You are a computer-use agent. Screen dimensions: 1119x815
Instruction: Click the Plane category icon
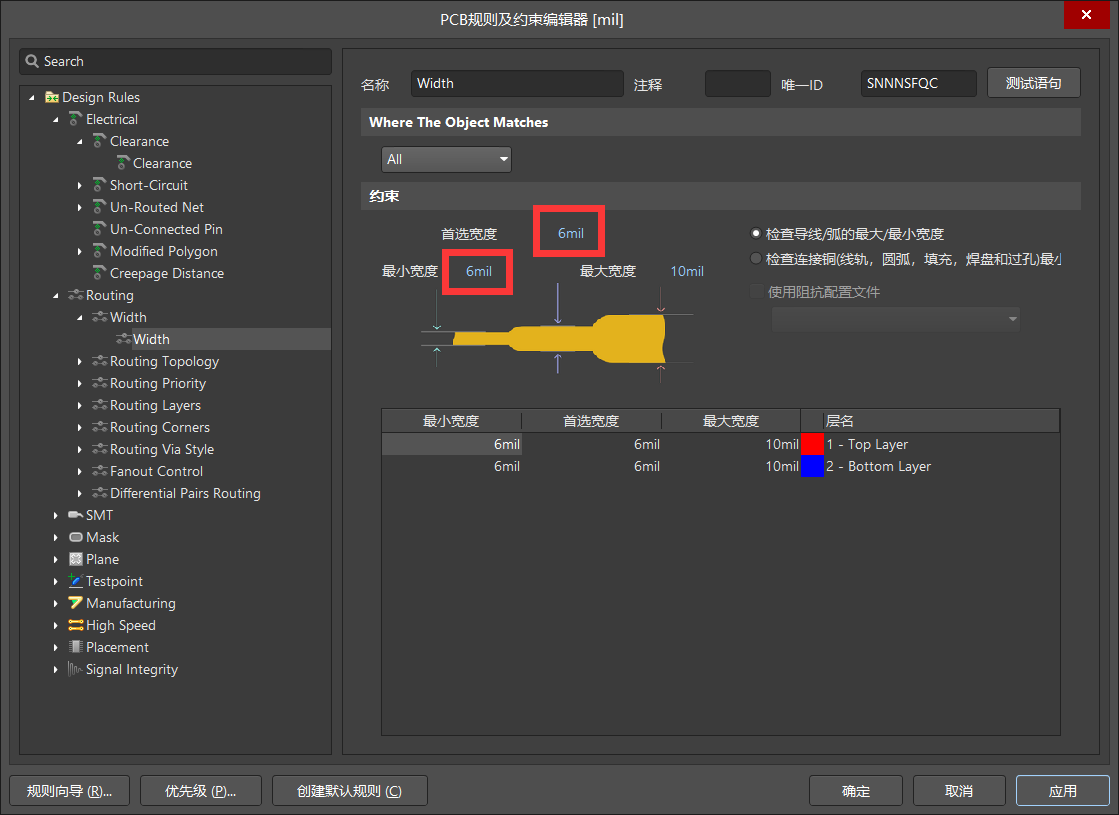76,560
